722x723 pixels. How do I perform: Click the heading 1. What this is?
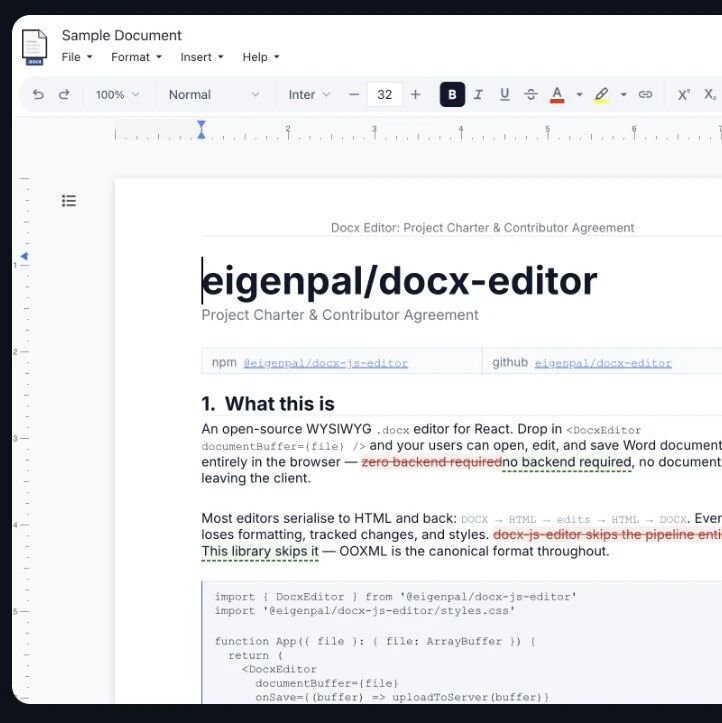(268, 404)
